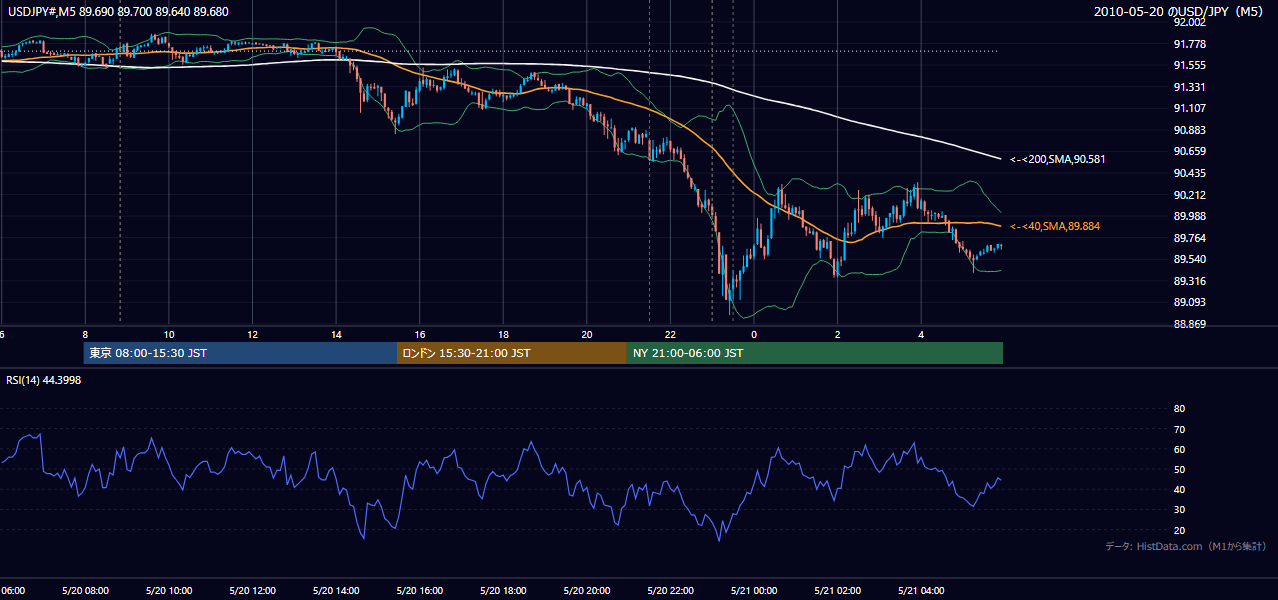Click the bottom date label 5/20 22:00

pyautogui.click(x=670, y=590)
